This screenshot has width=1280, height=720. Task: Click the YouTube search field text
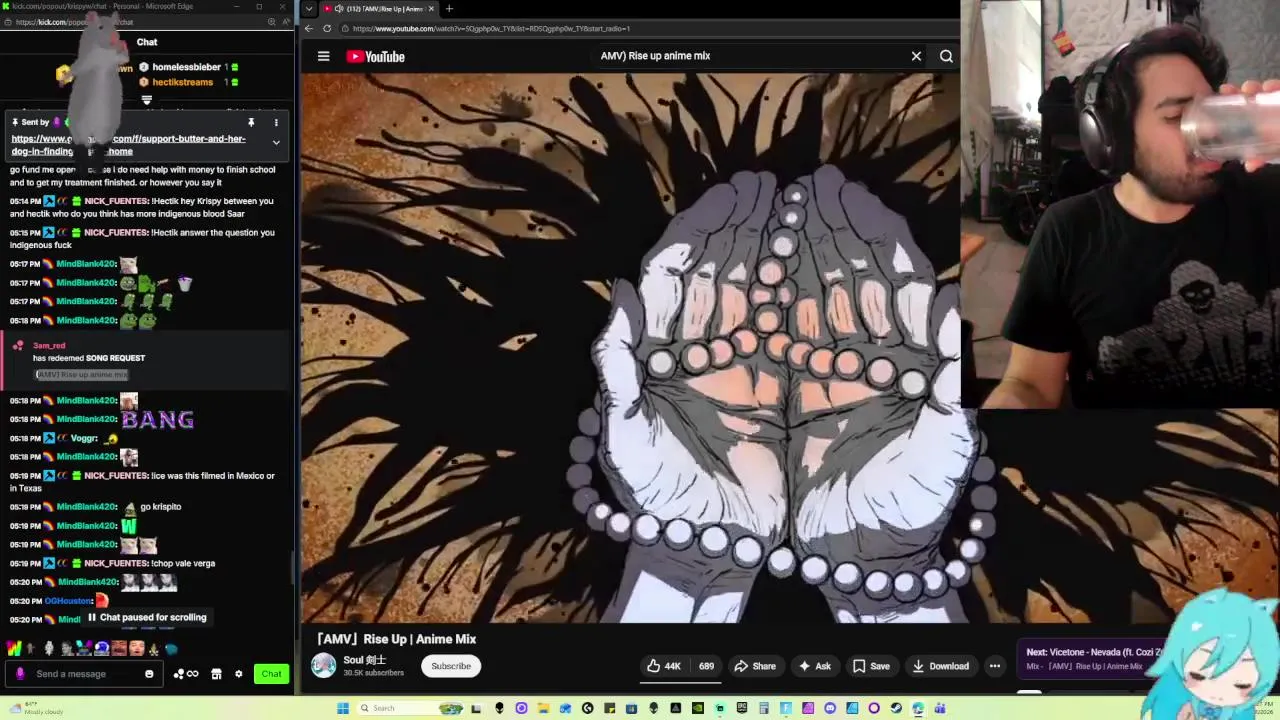pos(655,56)
